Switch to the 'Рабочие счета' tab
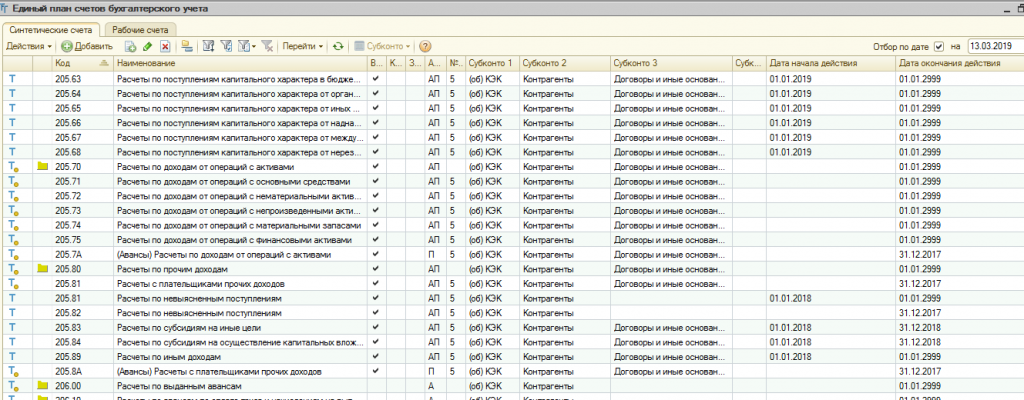1024x400 pixels. tap(141, 30)
